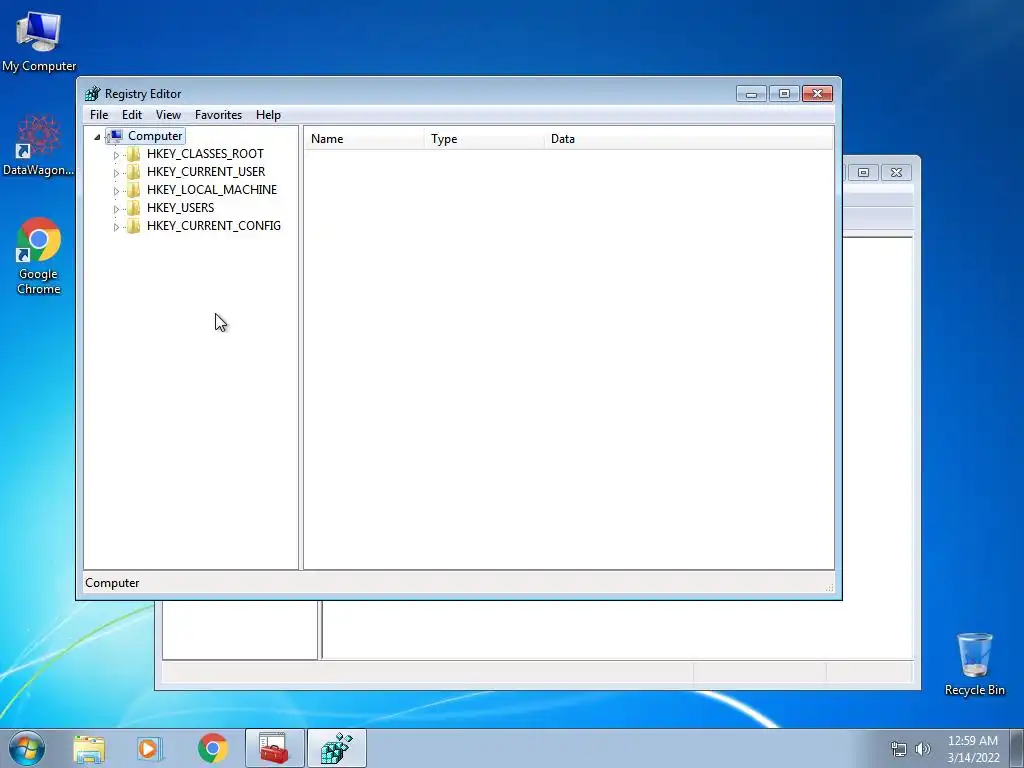This screenshot has height=768, width=1024.
Task: Click the HKEY_USERS folder icon
Action: 133,208
